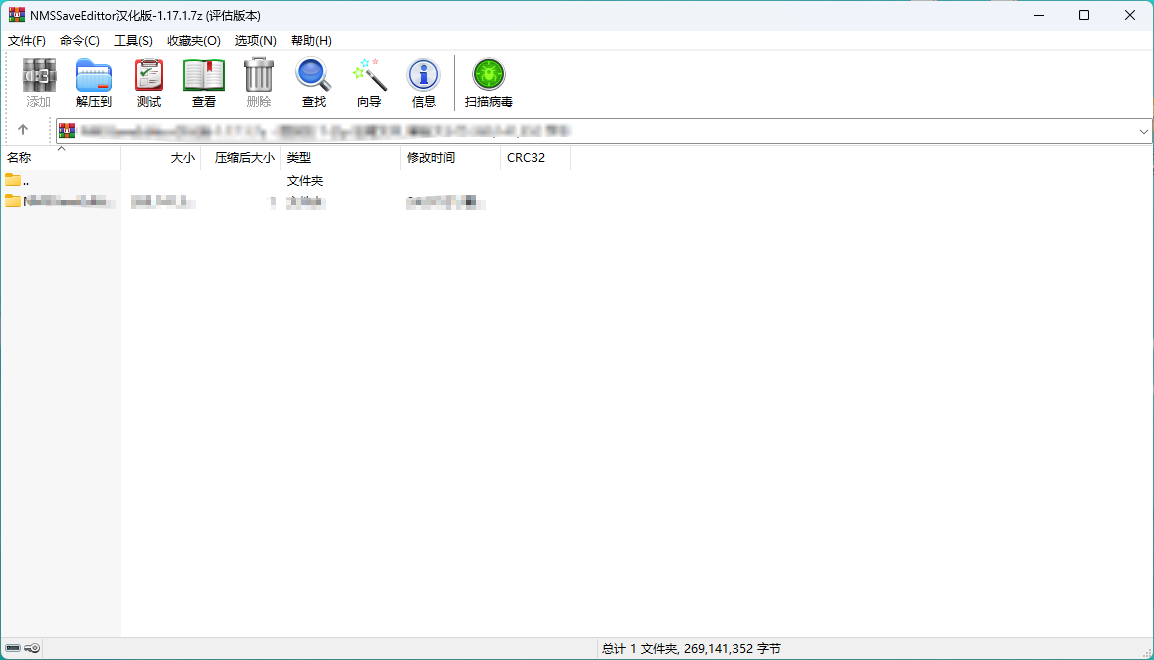Screen dimensions: 1154x660
Task: Click the archive path address field
Action: click(x=600, y=131)
